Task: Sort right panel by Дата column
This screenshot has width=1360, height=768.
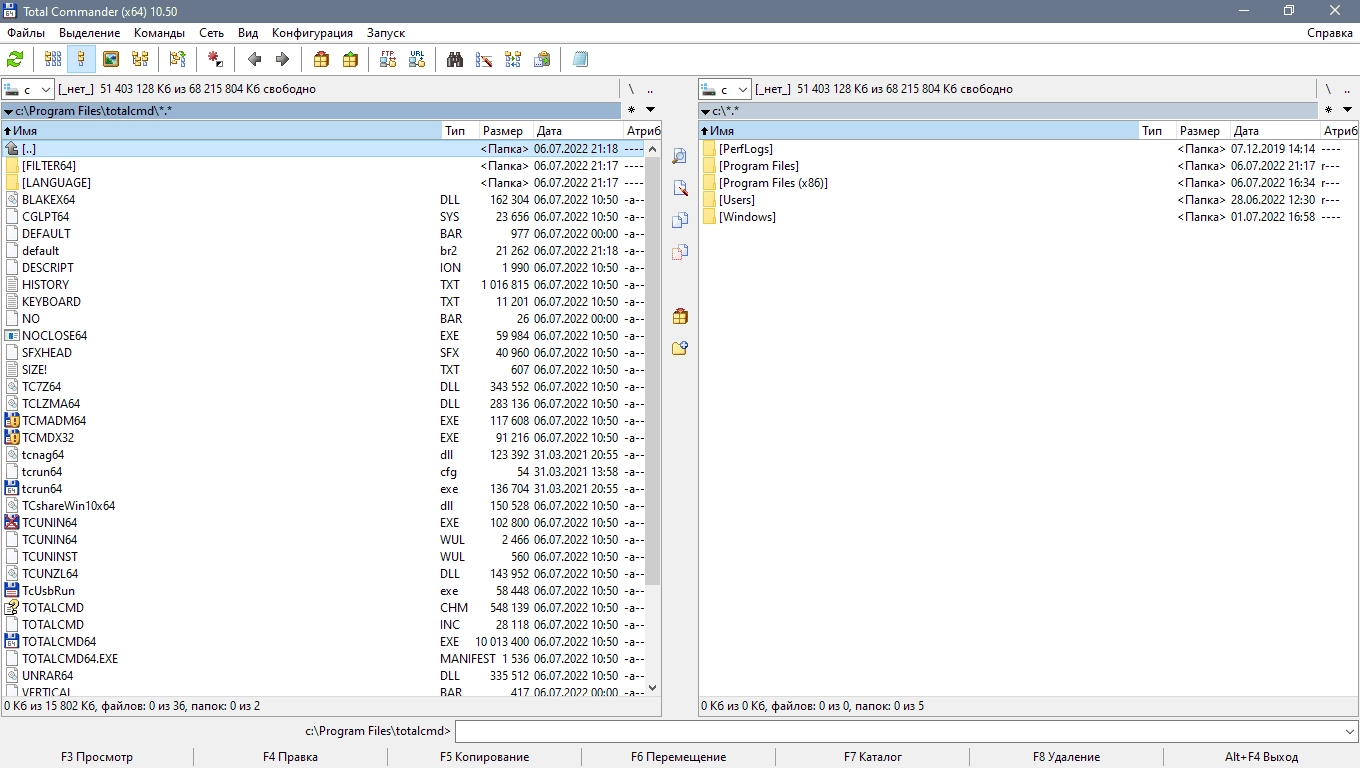Action: [x=1274, y=131]
